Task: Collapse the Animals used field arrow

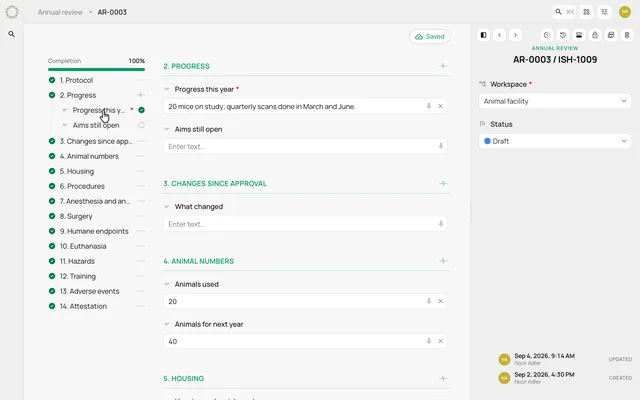Action: [167, 284]
